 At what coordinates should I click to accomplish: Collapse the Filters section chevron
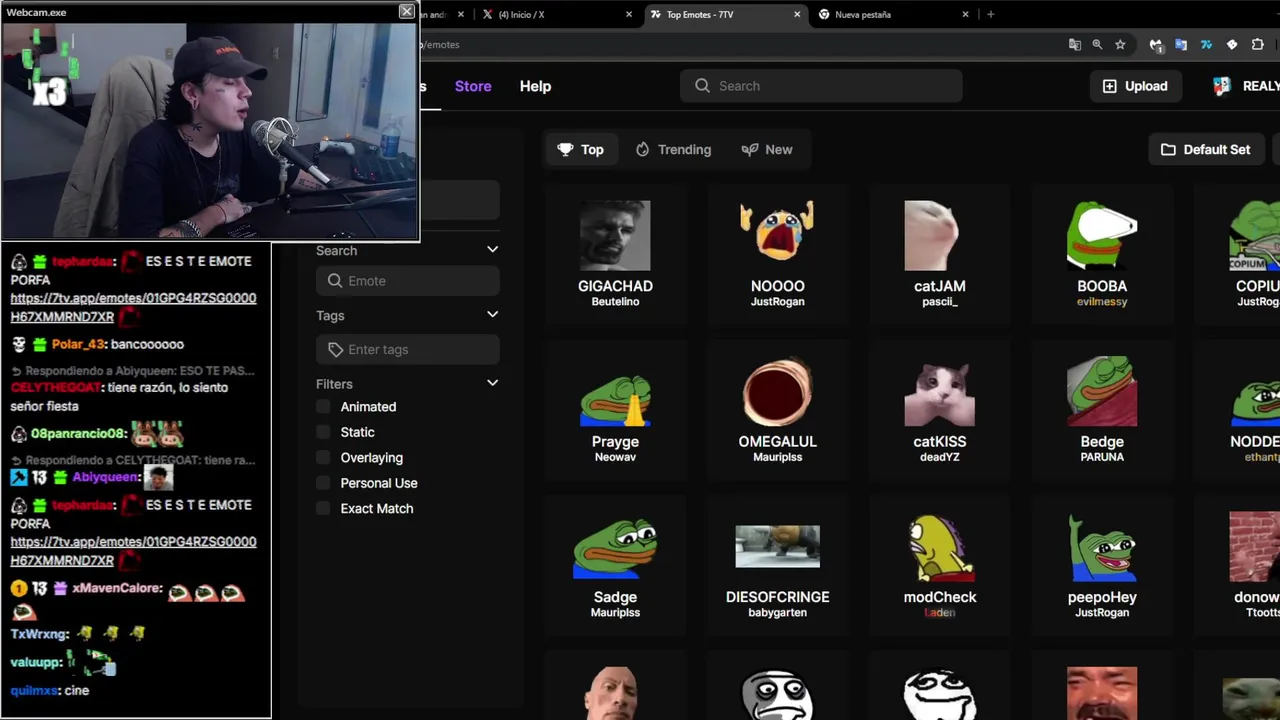coord(492,383)
